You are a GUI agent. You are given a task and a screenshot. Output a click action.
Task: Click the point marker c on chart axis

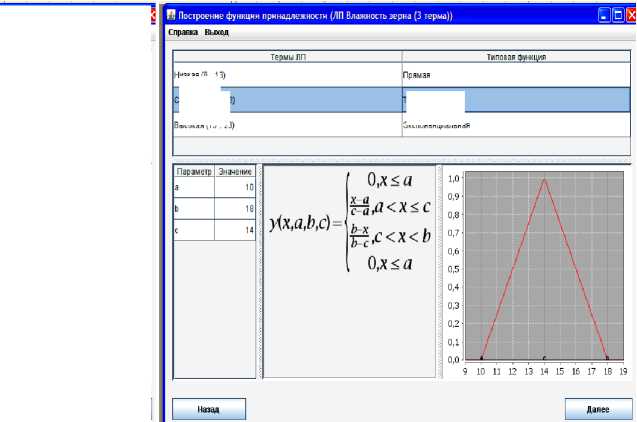coord(544,358)
